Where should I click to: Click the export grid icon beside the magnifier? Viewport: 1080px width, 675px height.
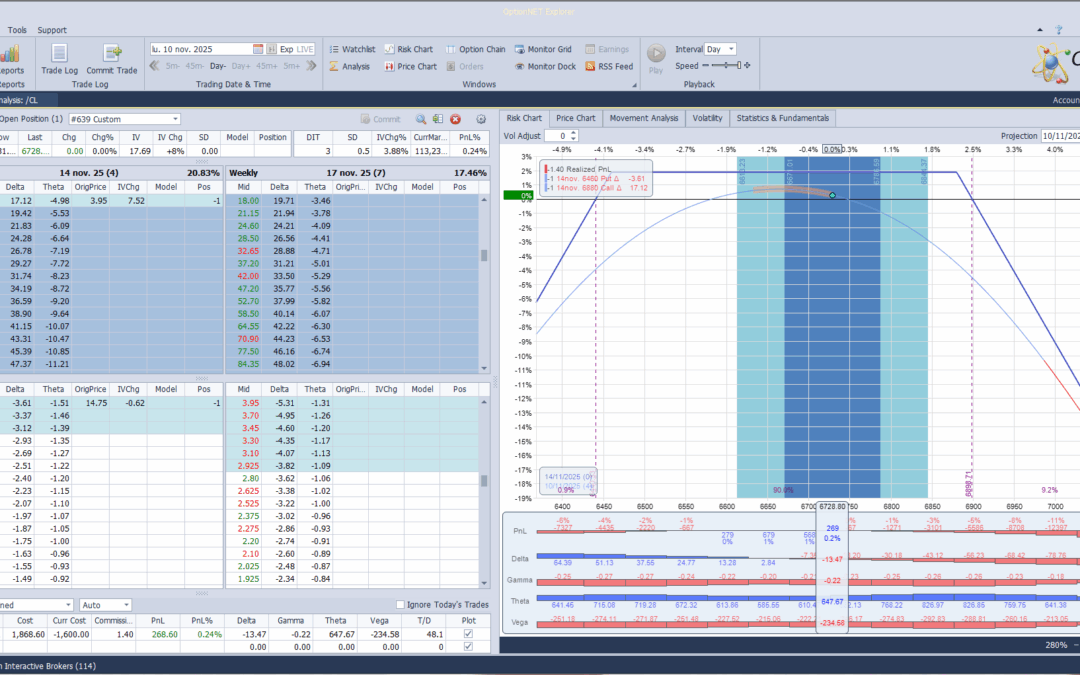(x=437, y=119)
